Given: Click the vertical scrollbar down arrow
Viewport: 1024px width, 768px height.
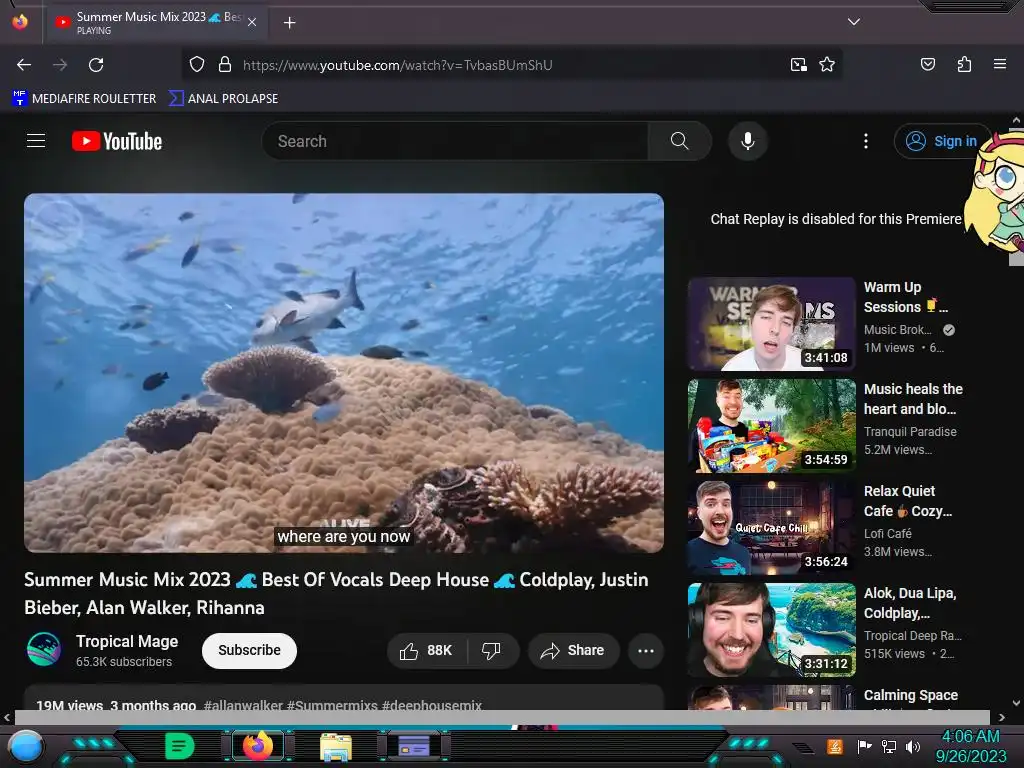Looking at the screenshot, I should [x=1016, y=703].
